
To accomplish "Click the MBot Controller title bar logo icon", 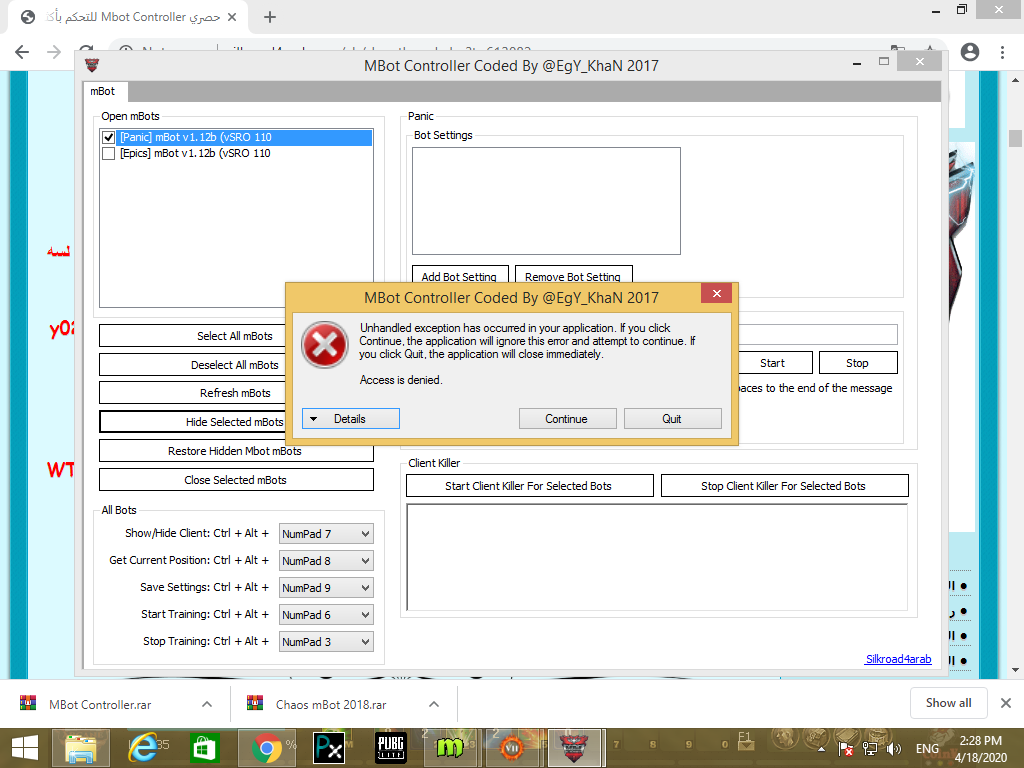I will pos(92,65).
